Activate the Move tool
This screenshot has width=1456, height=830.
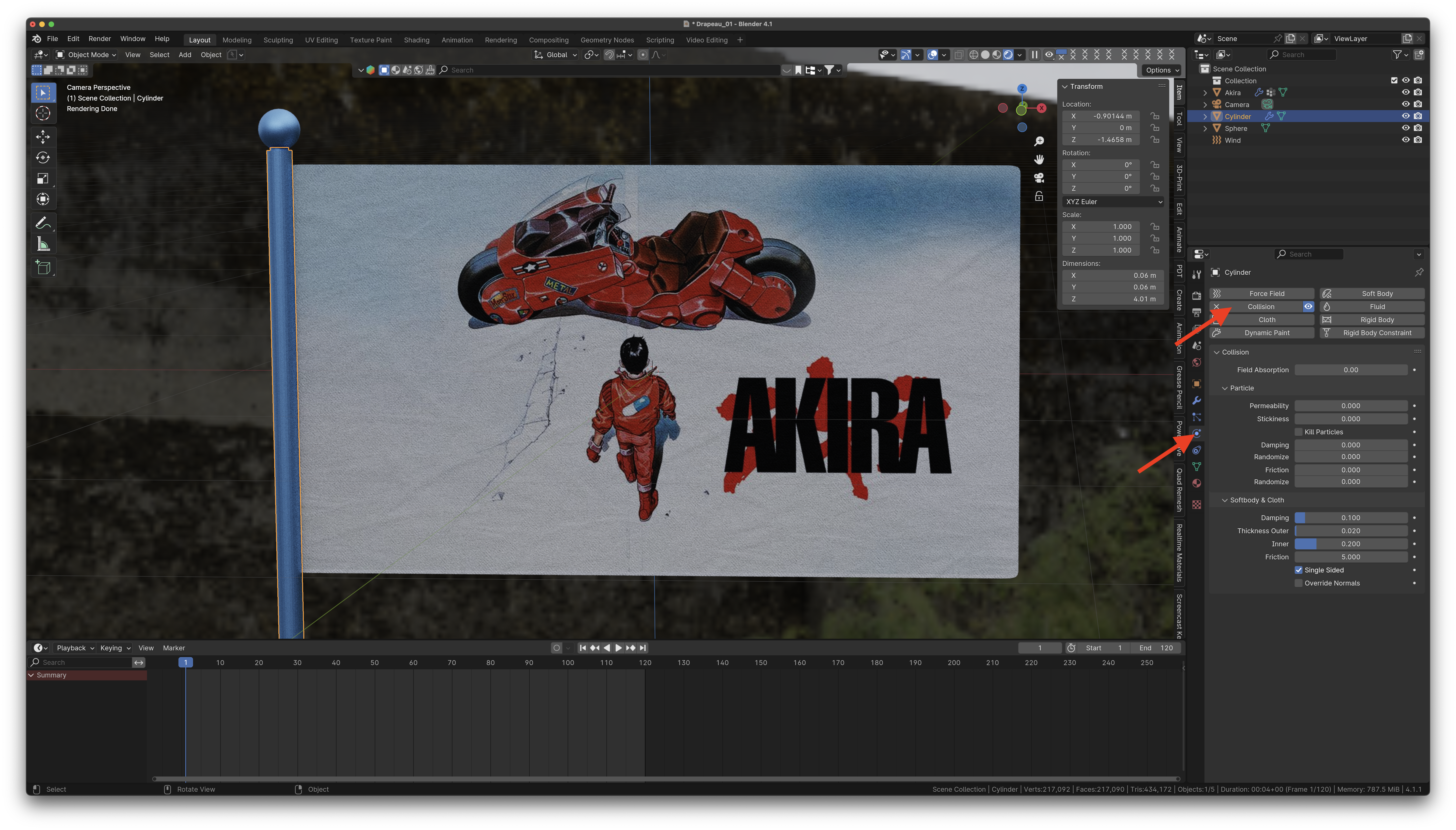43,137
